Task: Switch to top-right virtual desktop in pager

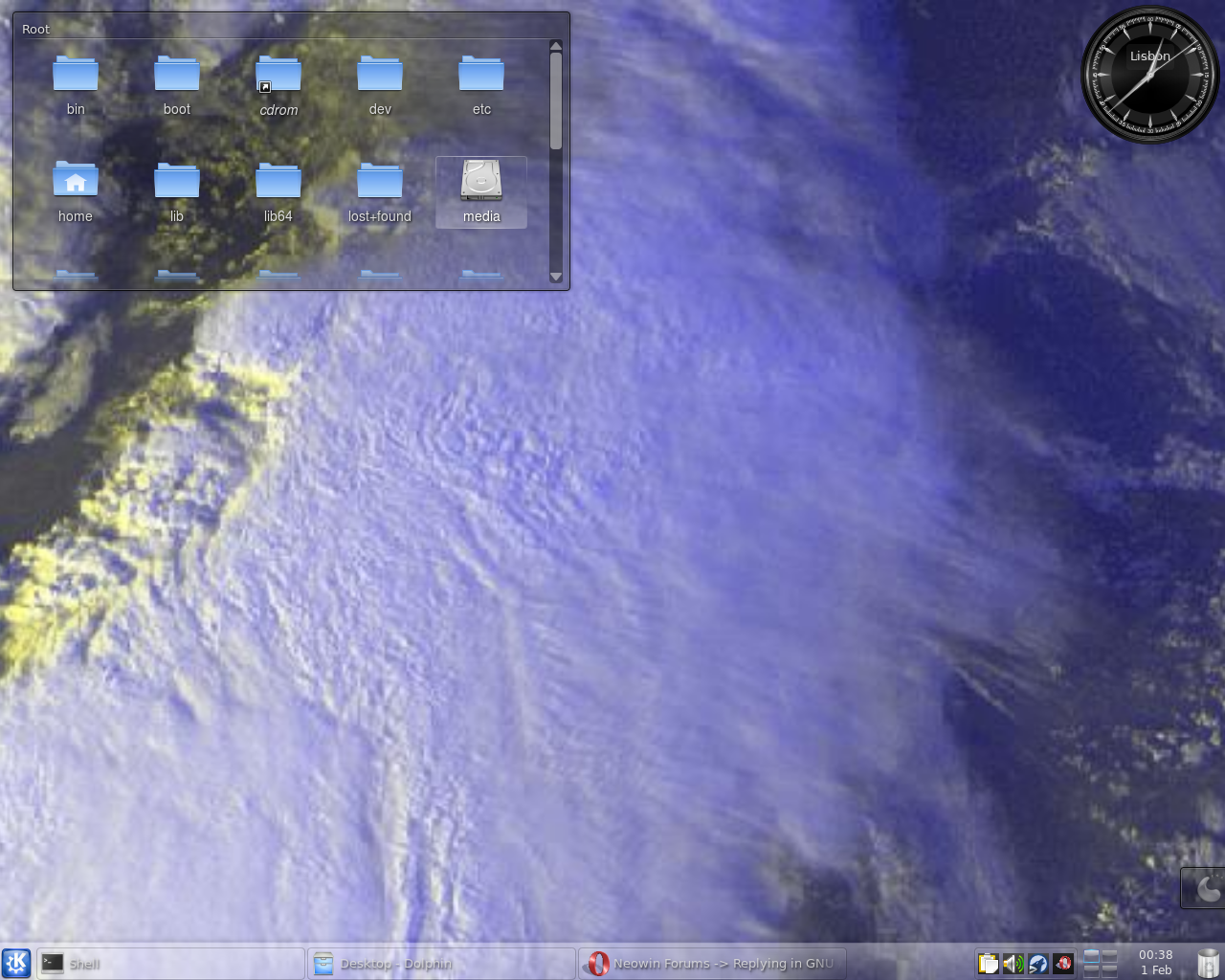Action: [x=1109, y=955]
